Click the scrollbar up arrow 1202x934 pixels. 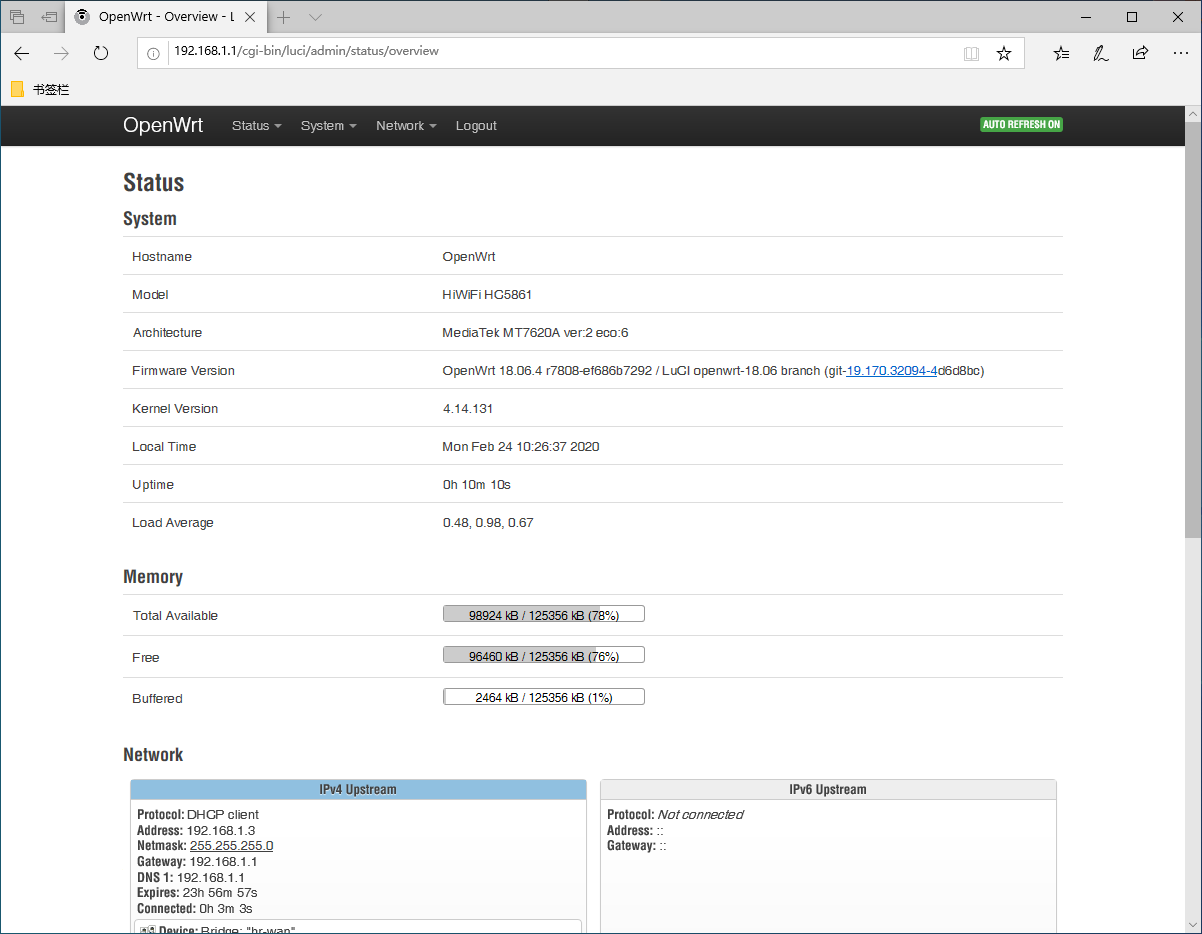(x=1193, y=114)
